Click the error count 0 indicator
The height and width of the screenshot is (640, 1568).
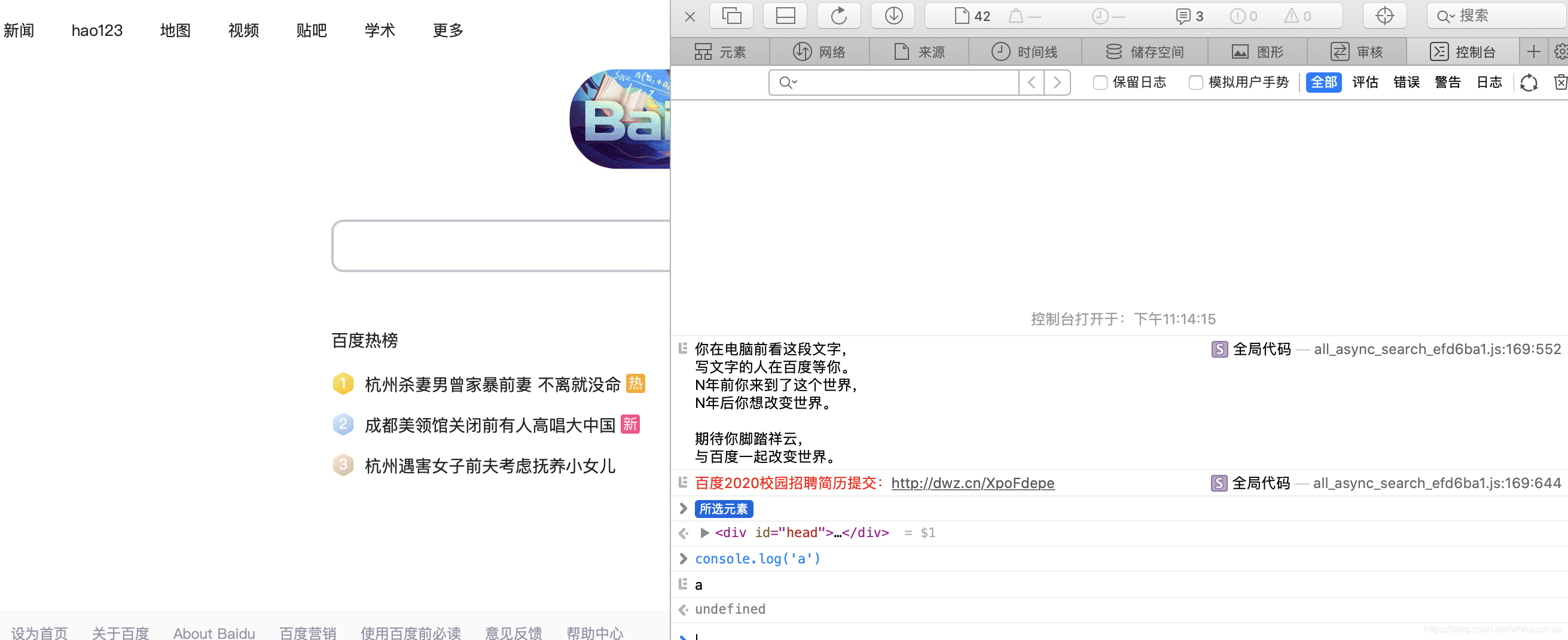coord(1243,16)
